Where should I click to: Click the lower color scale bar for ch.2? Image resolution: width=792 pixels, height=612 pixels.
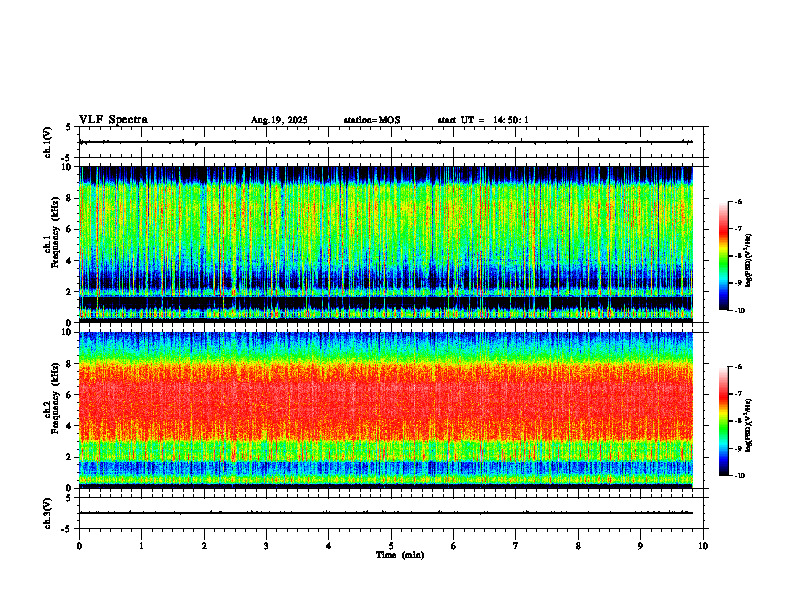tap(724, 421)
